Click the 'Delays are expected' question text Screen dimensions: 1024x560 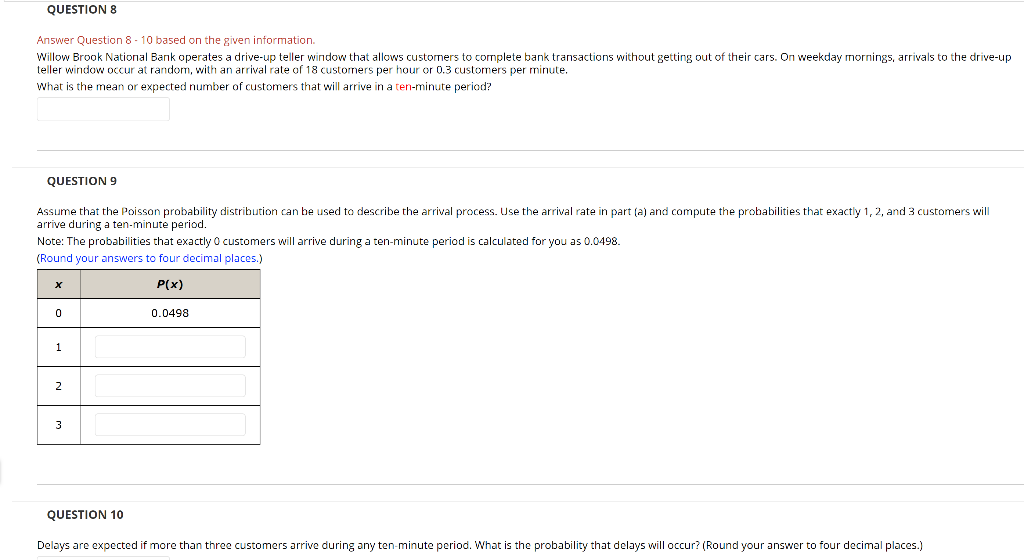[x=480, y=546]
